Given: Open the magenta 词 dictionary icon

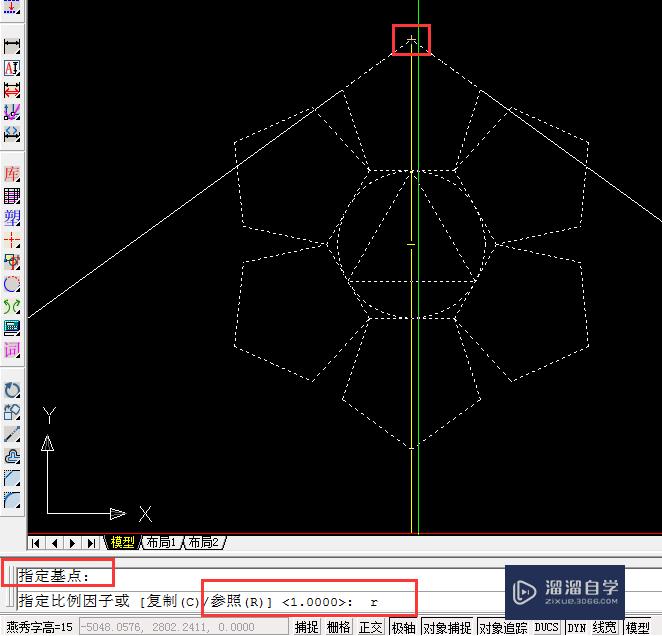Looking at the screenshot, I should click(12, 350).
